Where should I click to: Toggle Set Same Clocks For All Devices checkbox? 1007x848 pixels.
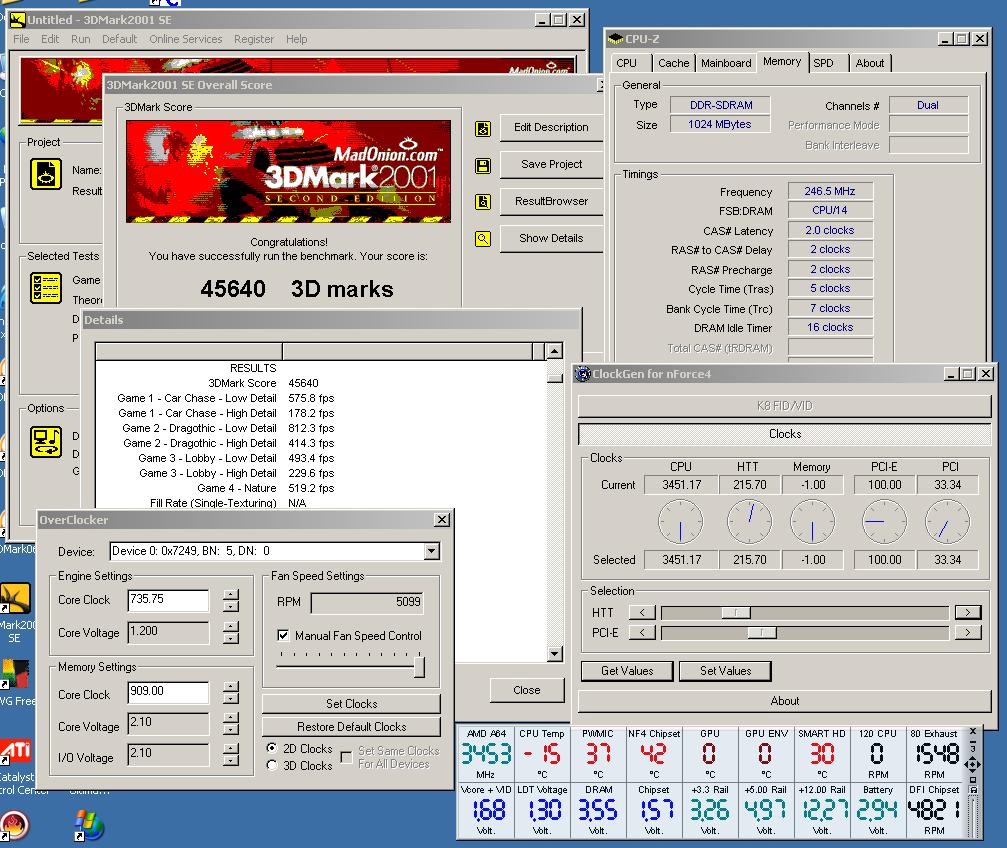coord(346,757)
